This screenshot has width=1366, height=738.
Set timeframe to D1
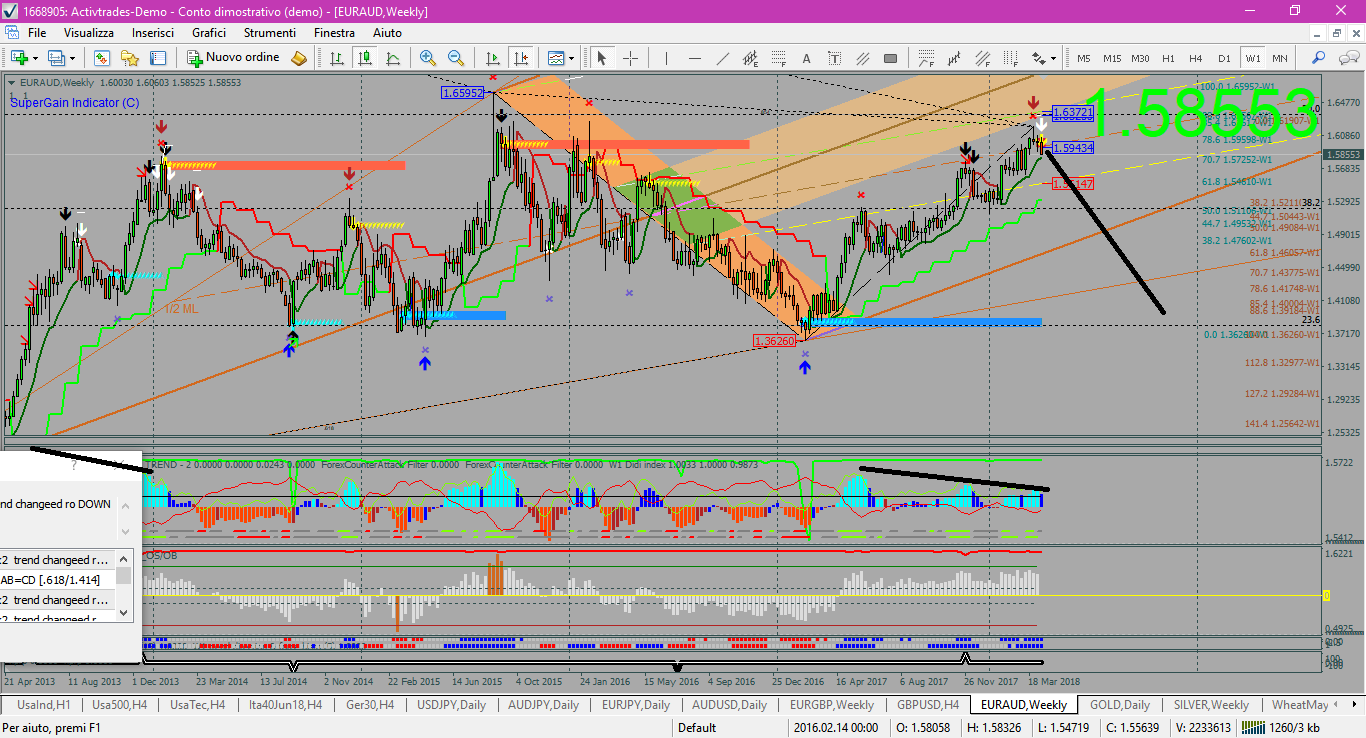1223,58
